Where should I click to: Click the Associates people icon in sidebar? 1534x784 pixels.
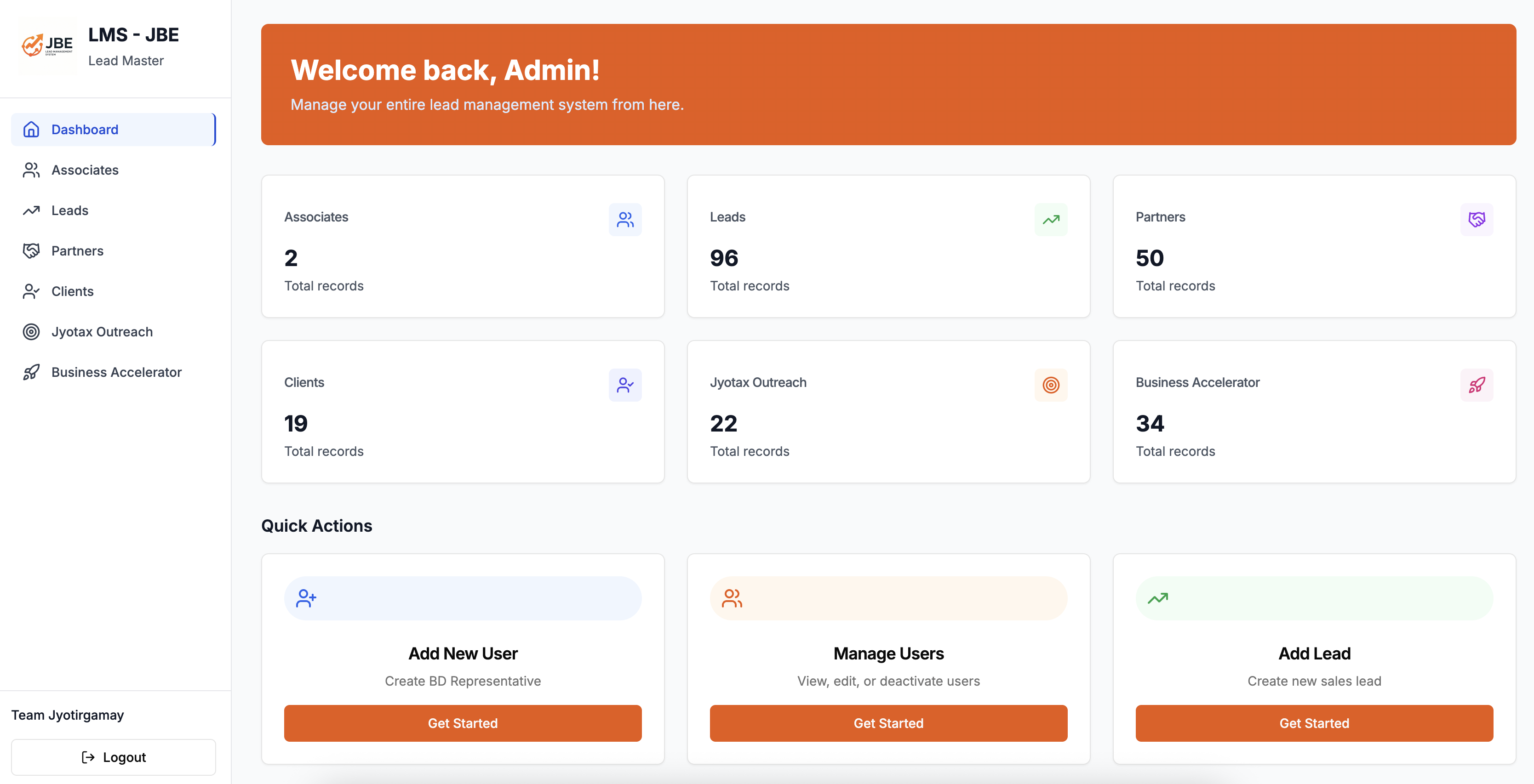pyautogui.click(x=31, y=170)
